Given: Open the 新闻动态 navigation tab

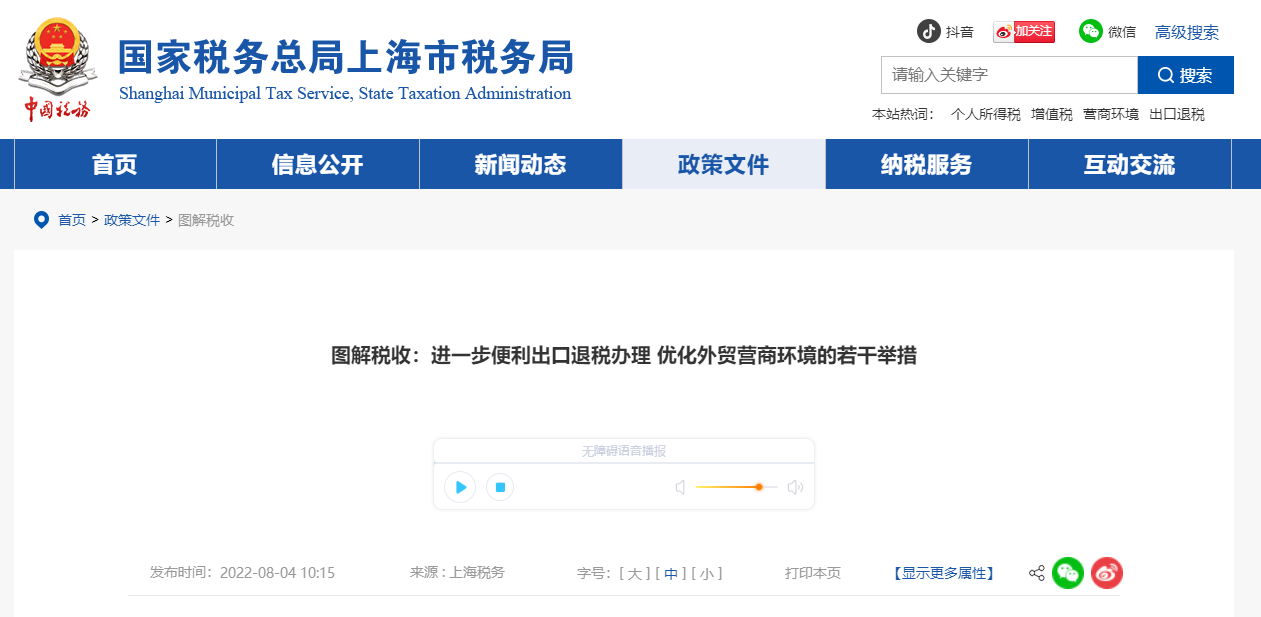Looking at the screenshot, I should click(x=521, y=164).
